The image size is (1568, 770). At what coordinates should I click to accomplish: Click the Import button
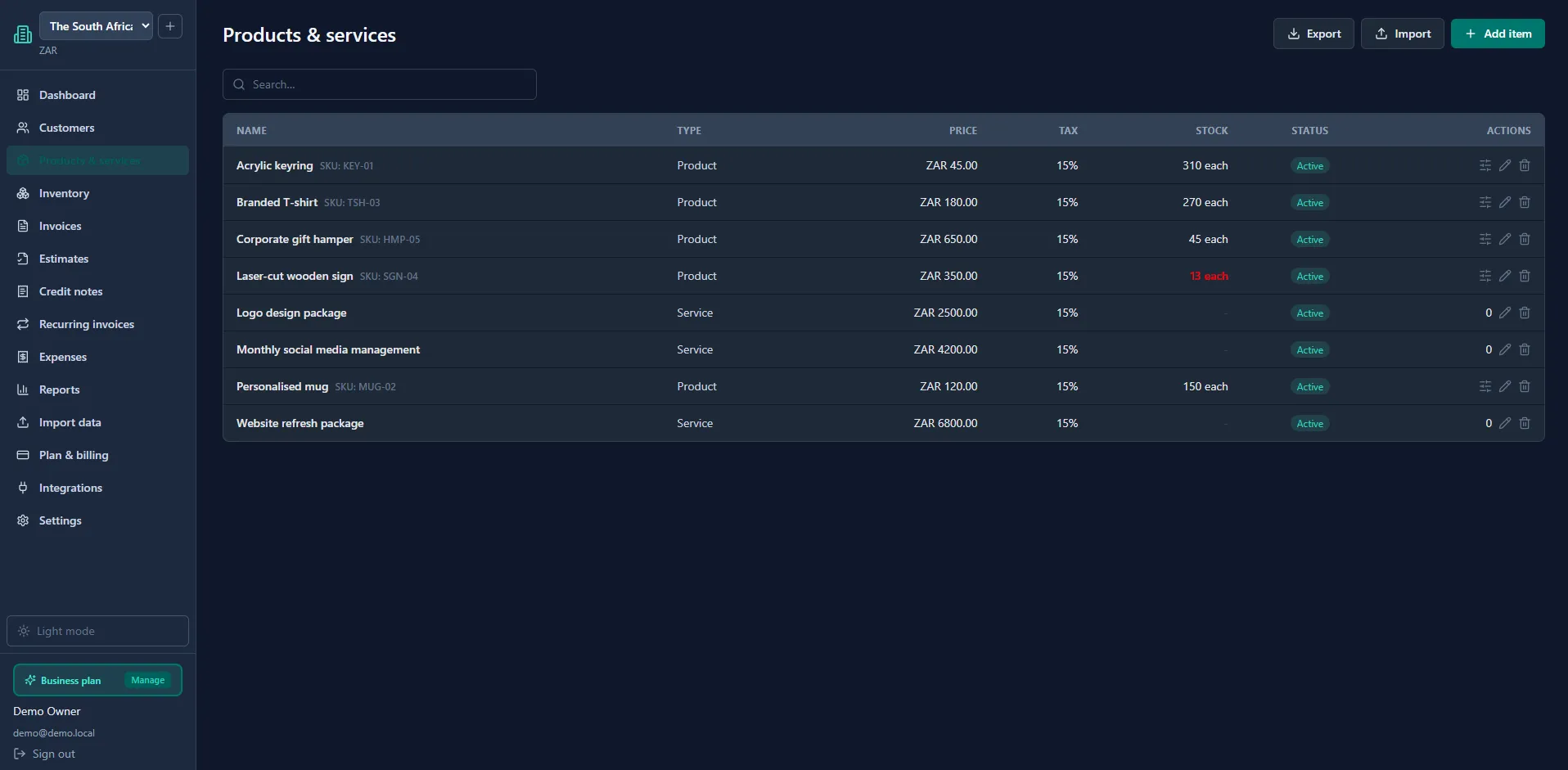(x=1403, y=34)
